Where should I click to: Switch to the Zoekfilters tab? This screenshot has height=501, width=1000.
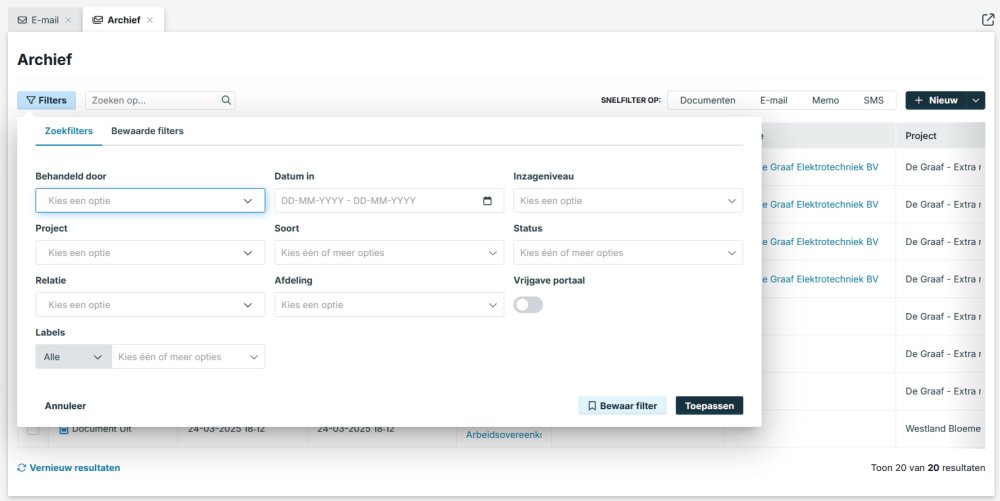[x=69, y=131]
